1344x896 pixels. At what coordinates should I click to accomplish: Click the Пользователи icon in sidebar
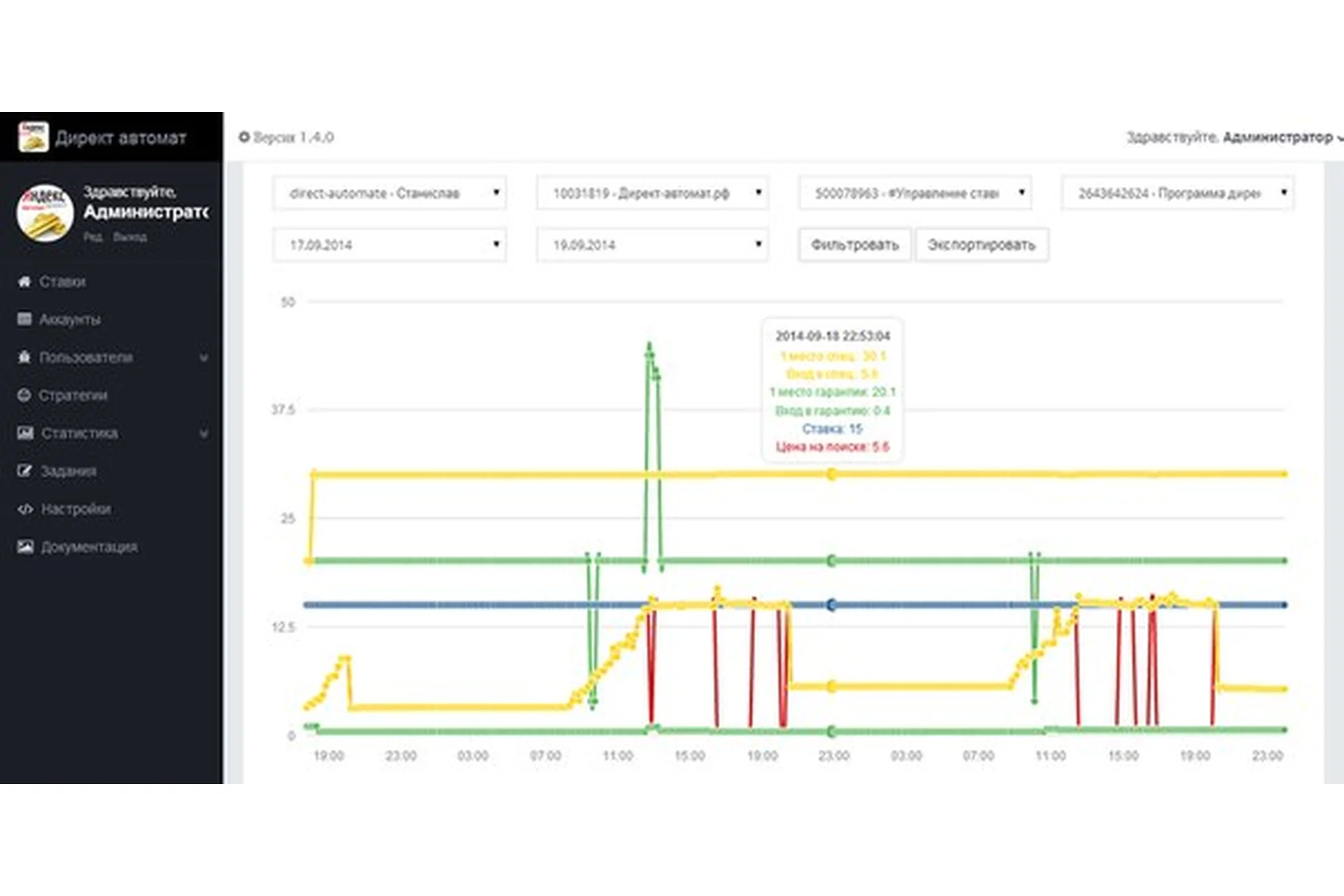(x=24, y=357)
